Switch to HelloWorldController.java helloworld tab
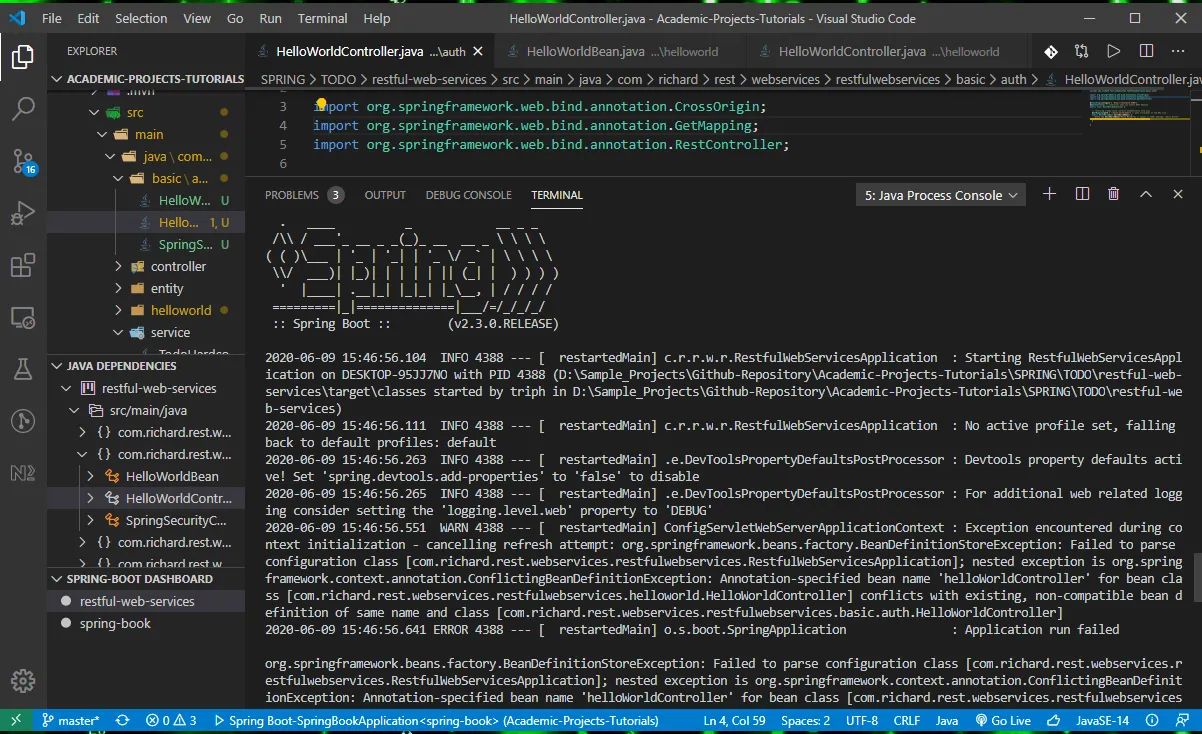Screen dimensions: 1202x734 tap(888, 51)
